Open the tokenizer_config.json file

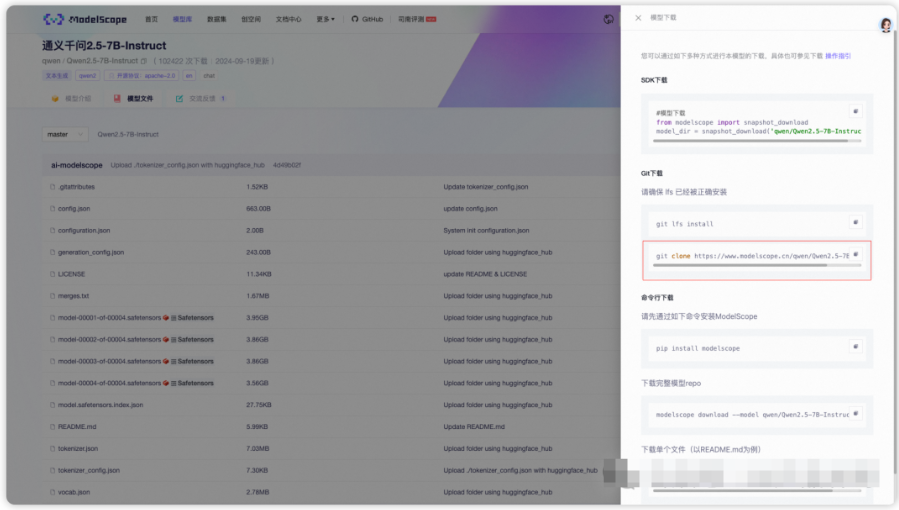click(89, 470)
